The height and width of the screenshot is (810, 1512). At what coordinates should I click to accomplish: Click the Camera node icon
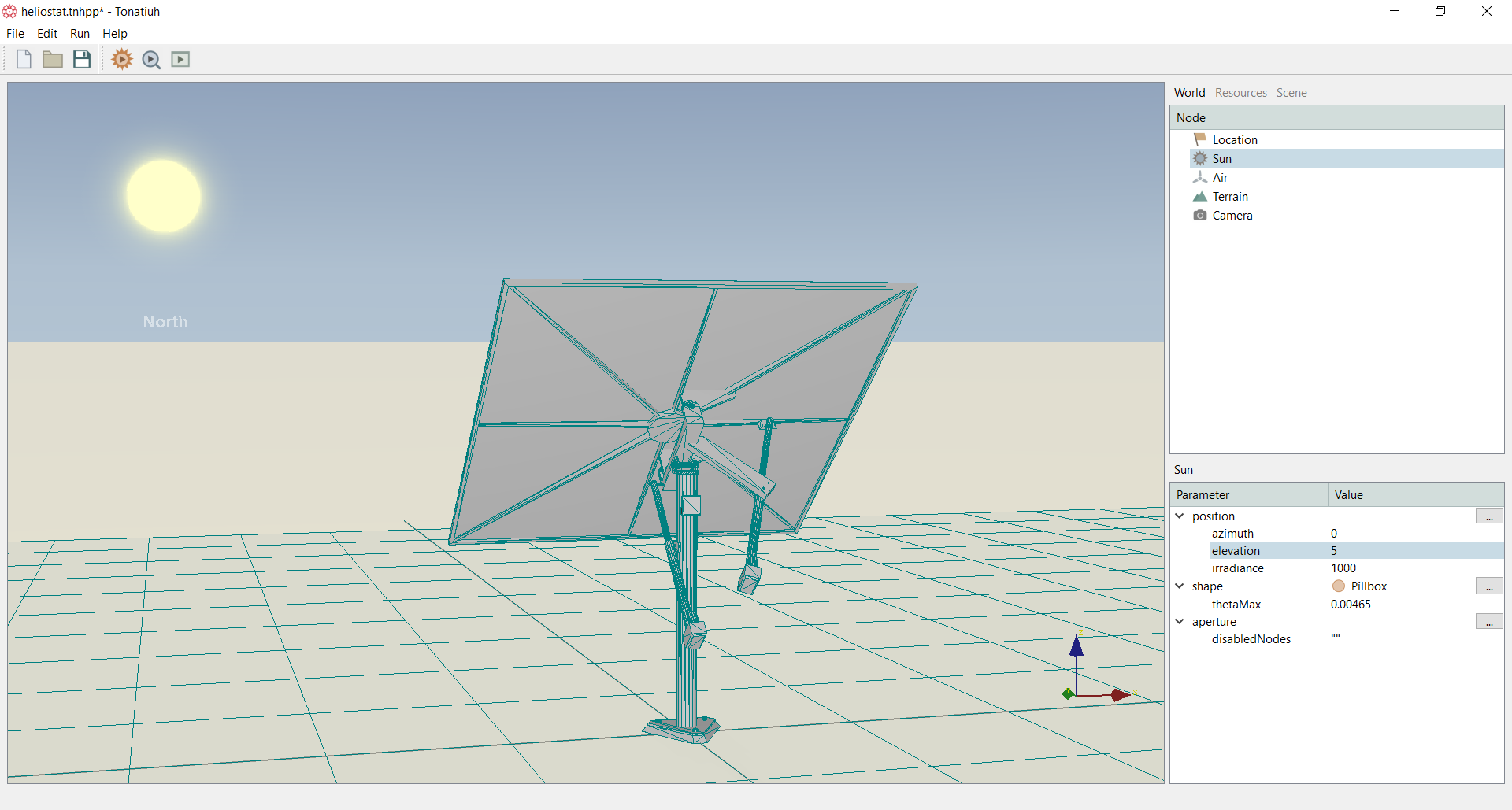[1200, 215]
